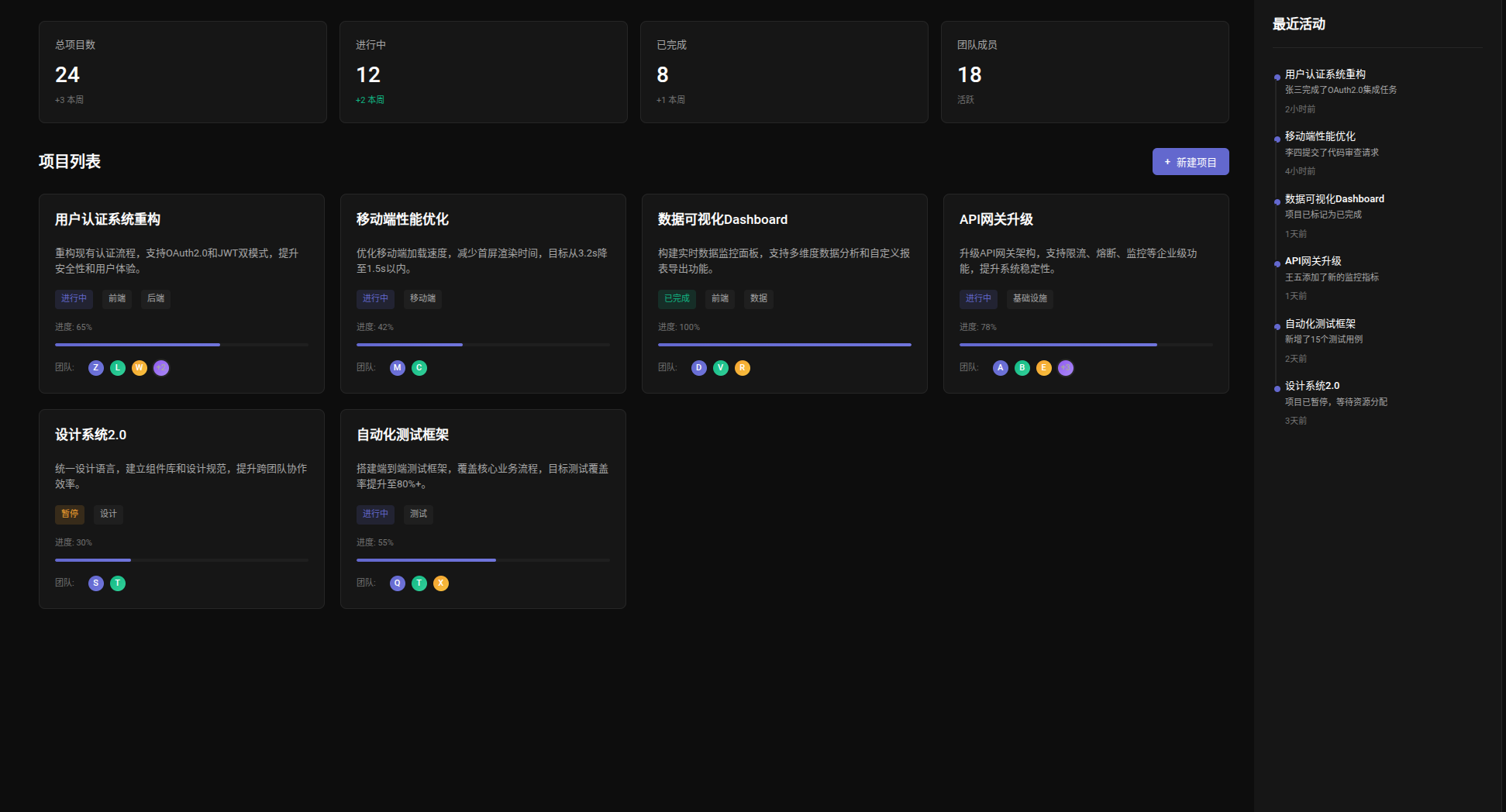Click the 55% progress bar of 自动化测试框架
This screenshot has width=1506, height=812.
[483, 560]
